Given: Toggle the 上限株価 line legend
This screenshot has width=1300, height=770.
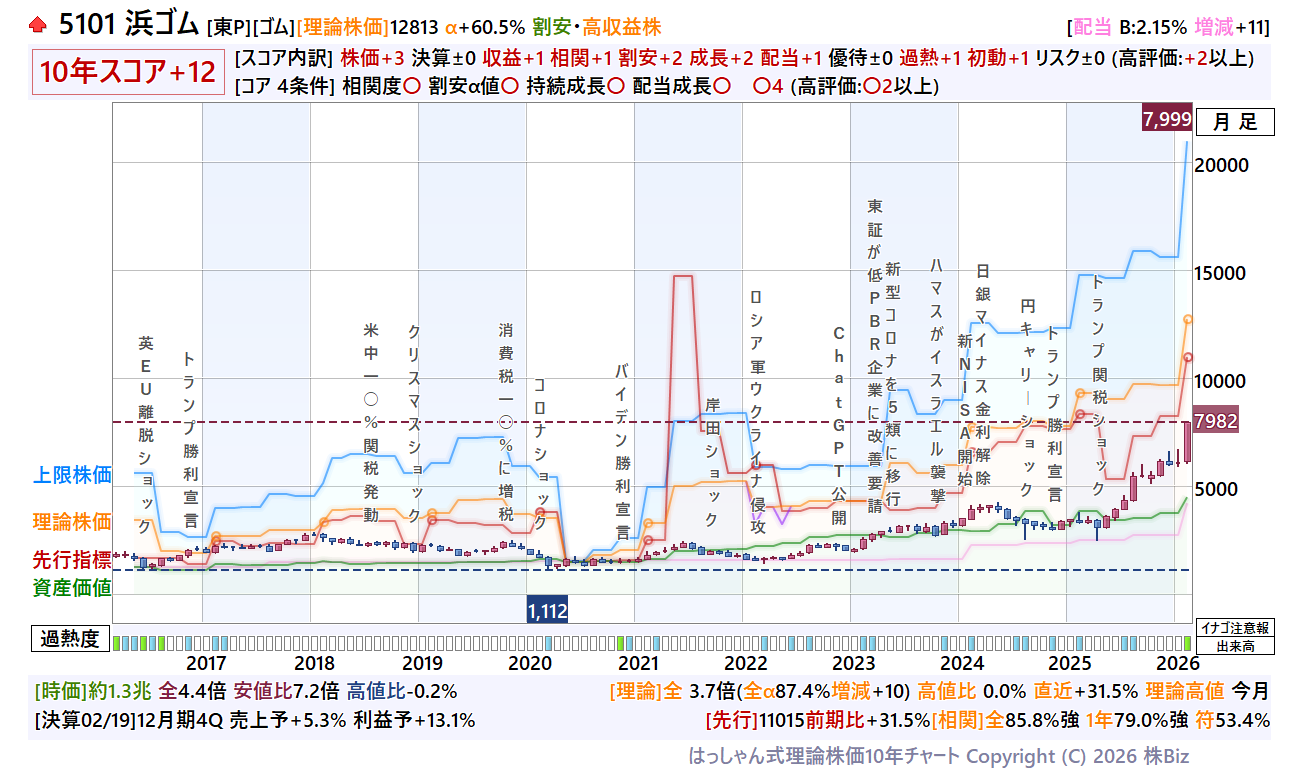Looking at the screenshot, I should [x=73, y=475].
